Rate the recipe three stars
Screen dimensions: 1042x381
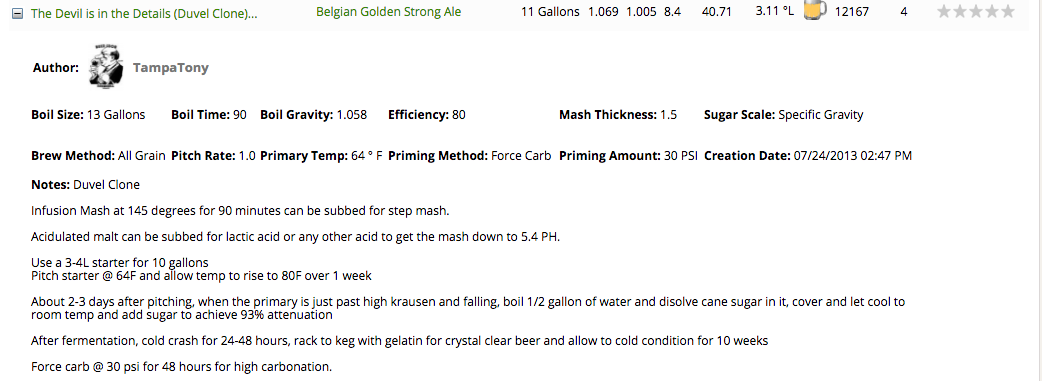976,11
